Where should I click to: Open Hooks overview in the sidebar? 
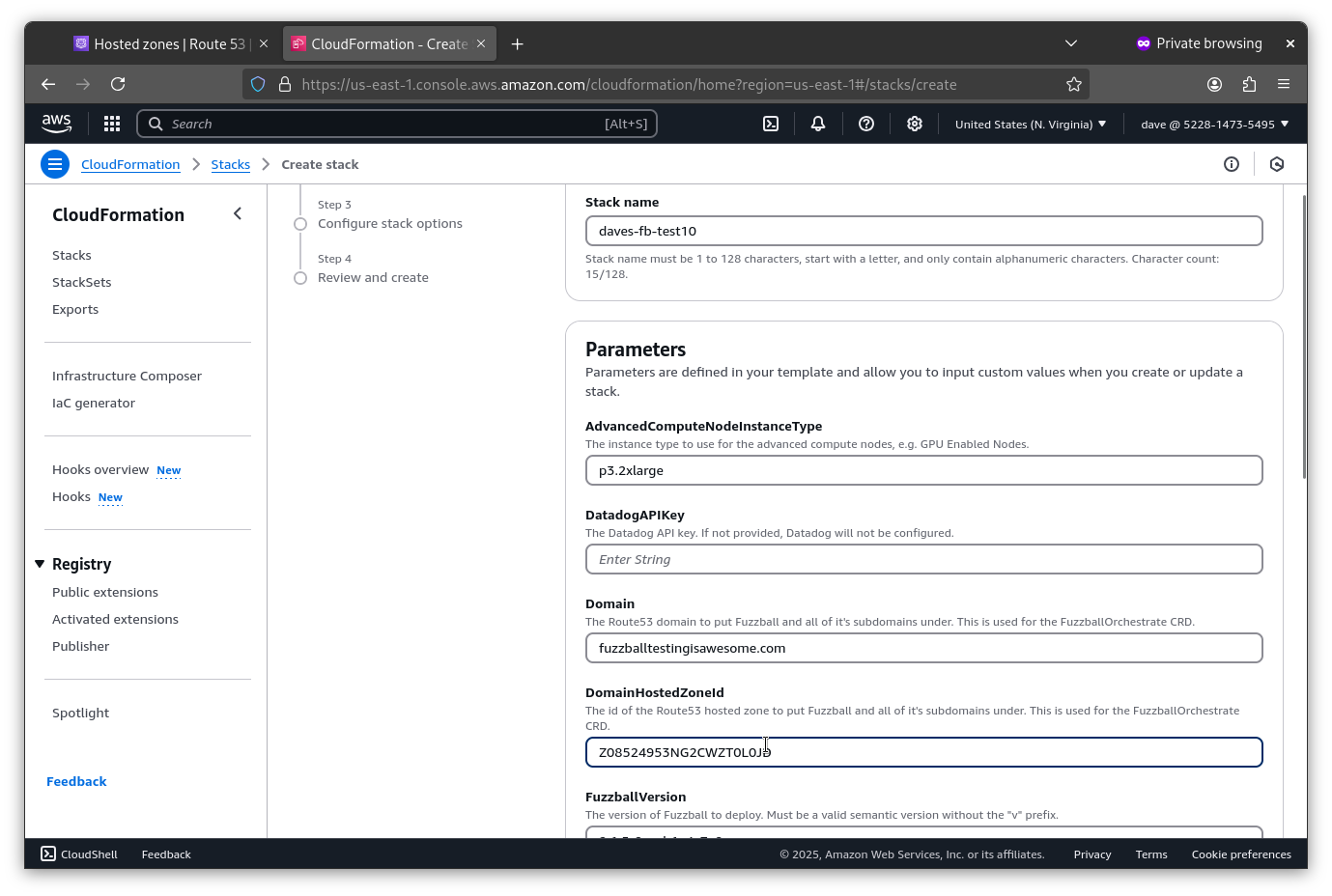tap(100, 469)
